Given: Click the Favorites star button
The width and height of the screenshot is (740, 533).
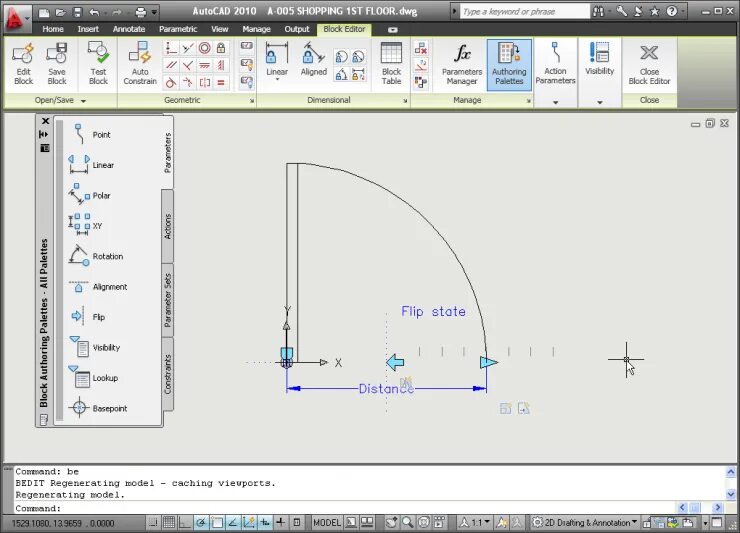Looking at the screenshot, I should (654, 12).
